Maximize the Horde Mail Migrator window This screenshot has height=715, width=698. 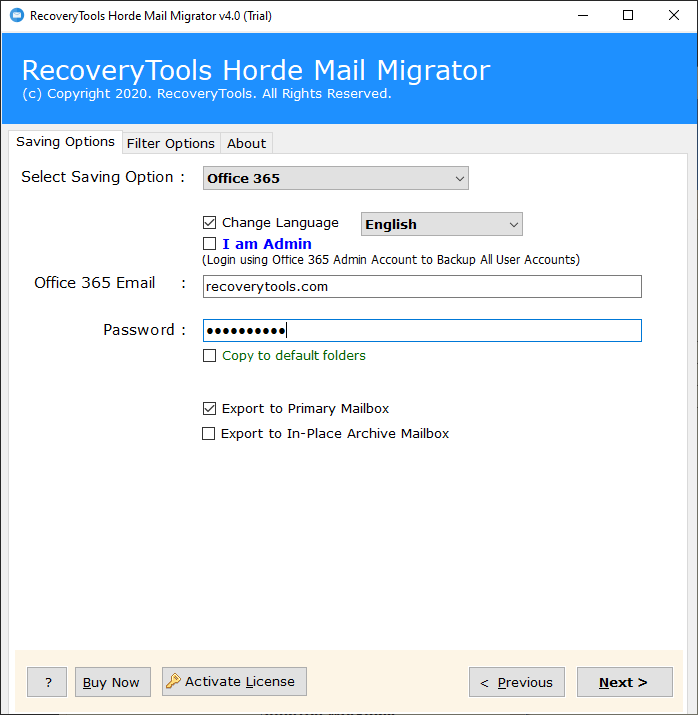pyautogui.click(x=628, y=16)
